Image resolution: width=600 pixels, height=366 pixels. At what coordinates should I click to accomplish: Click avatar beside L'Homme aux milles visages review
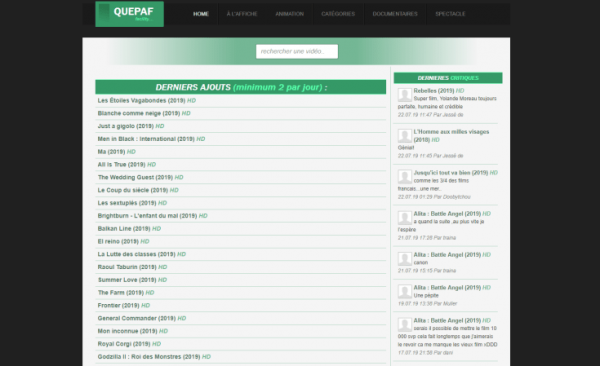(404, 136)
